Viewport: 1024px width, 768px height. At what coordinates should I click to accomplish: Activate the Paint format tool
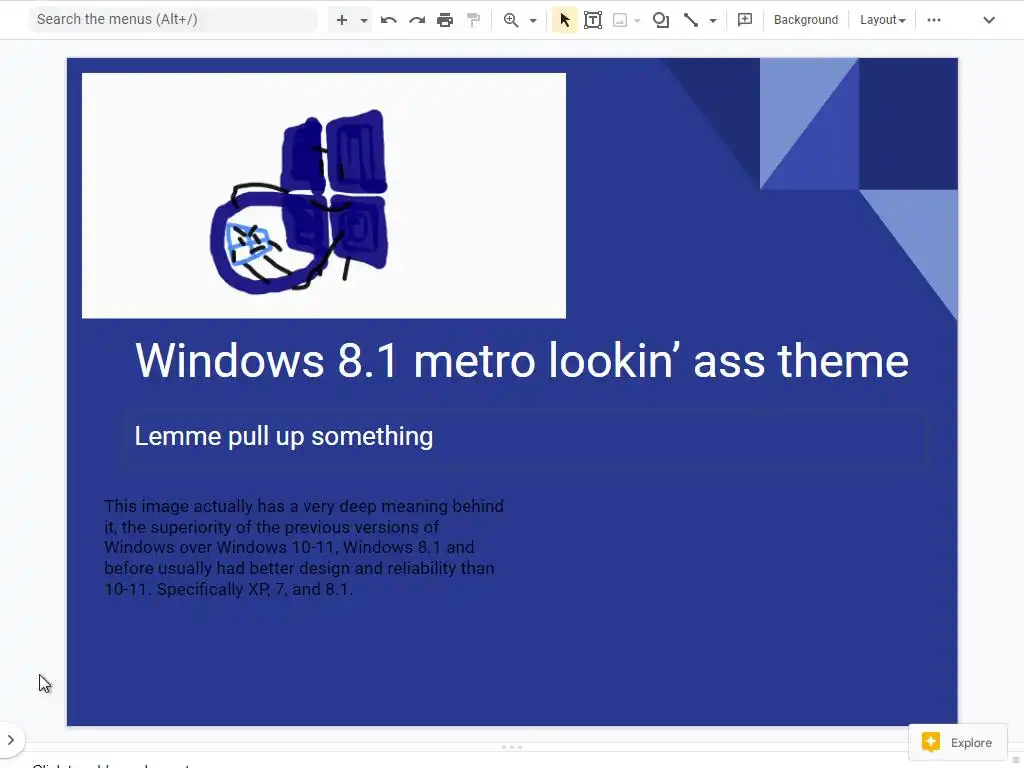tap(473, 20)
